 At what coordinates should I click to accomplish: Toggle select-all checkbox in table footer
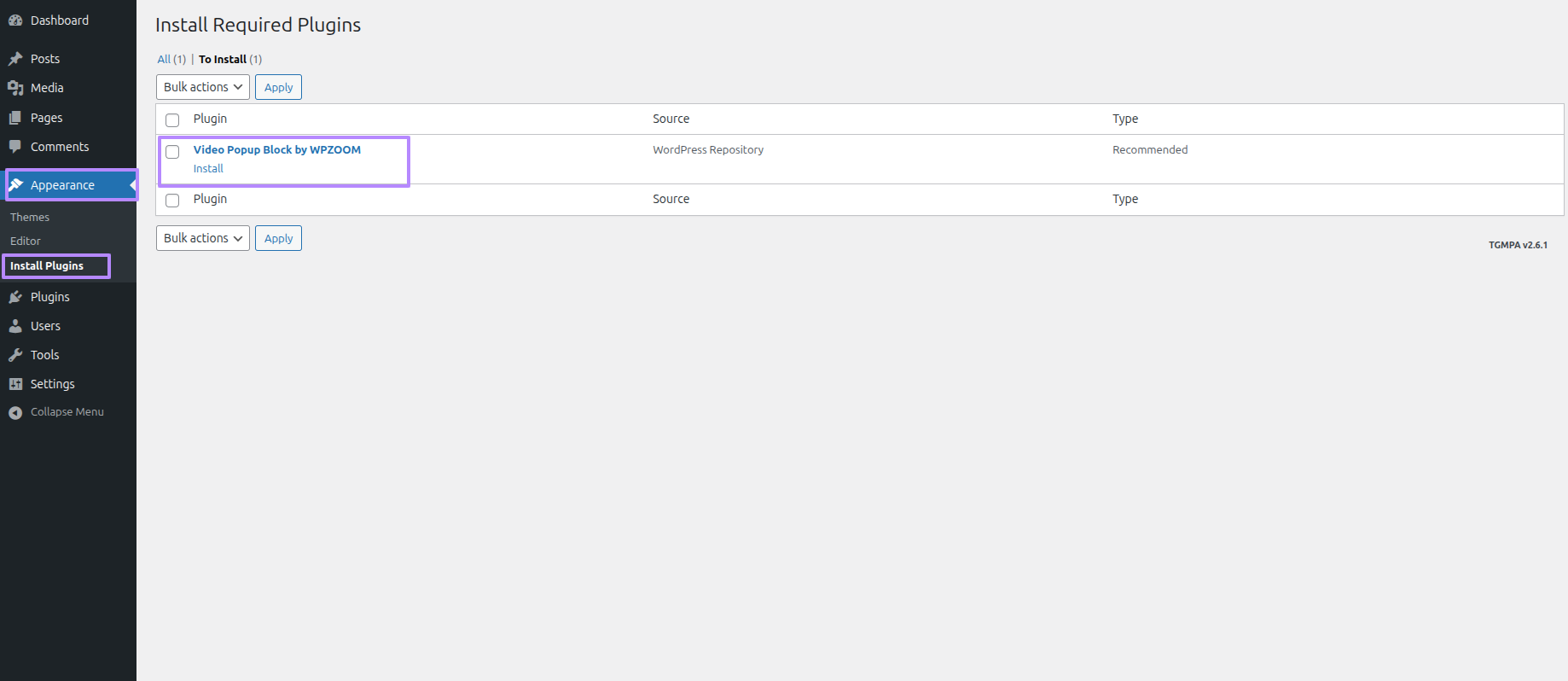point(172,201)
